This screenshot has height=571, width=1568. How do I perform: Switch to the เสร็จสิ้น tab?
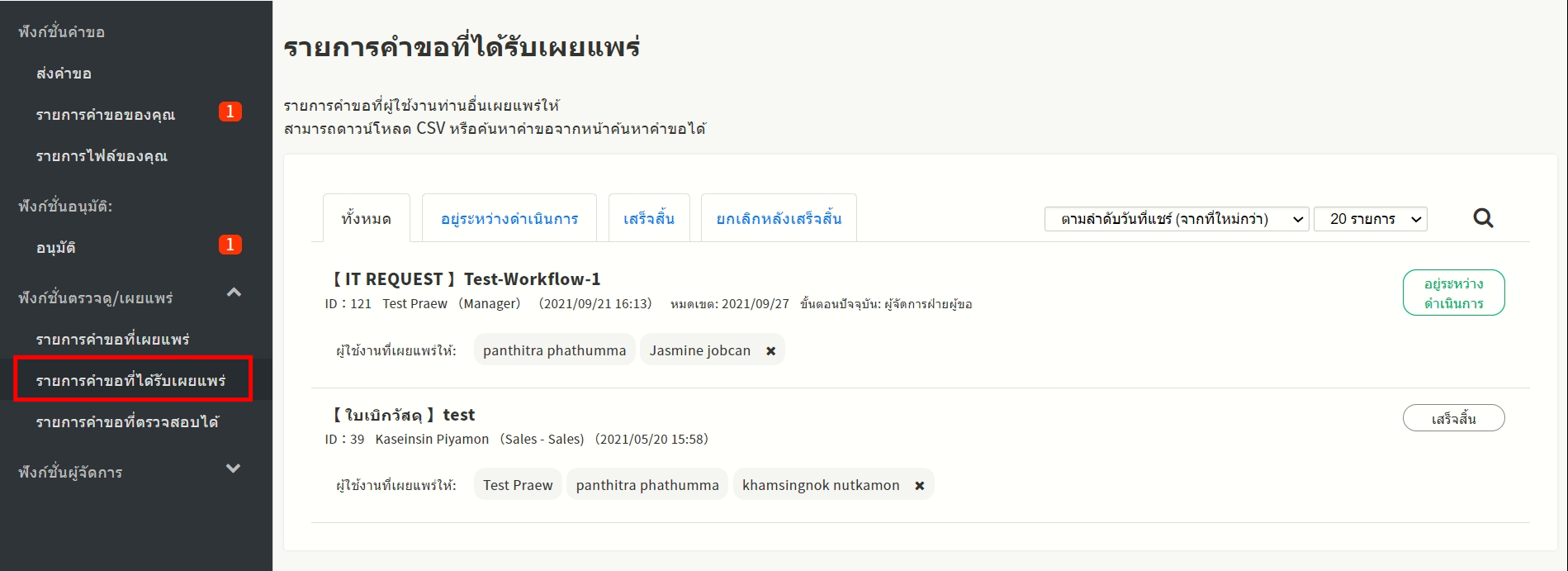pyautogui.click(x=648, y=219)
